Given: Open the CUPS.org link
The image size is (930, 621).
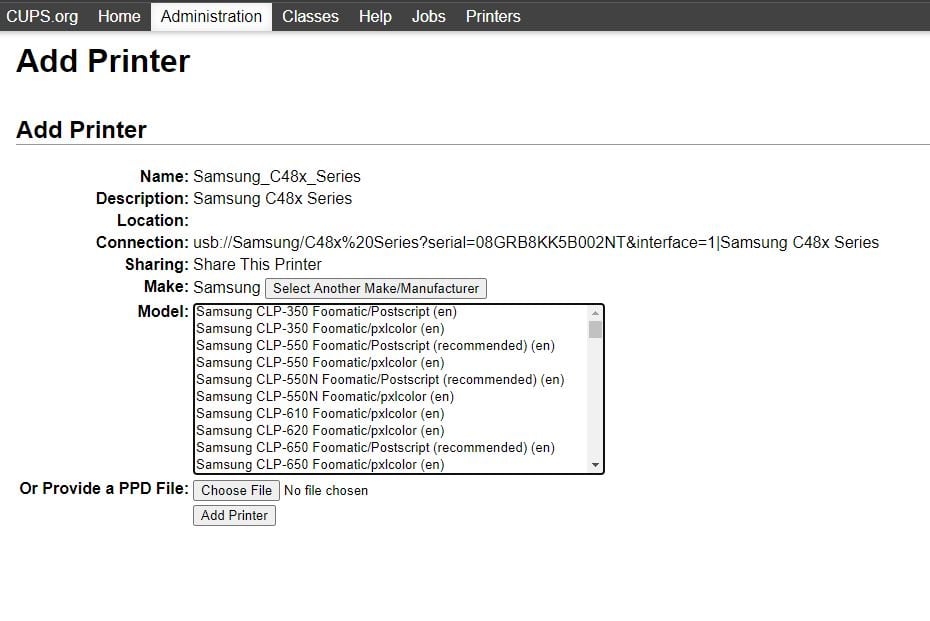Looking at the screenshot, I should click(x=42, y=16).
